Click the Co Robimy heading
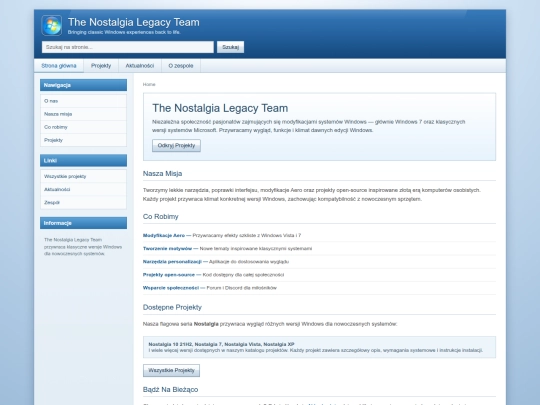The height and width of the screenshot is (405, 540). click(160, 217)
